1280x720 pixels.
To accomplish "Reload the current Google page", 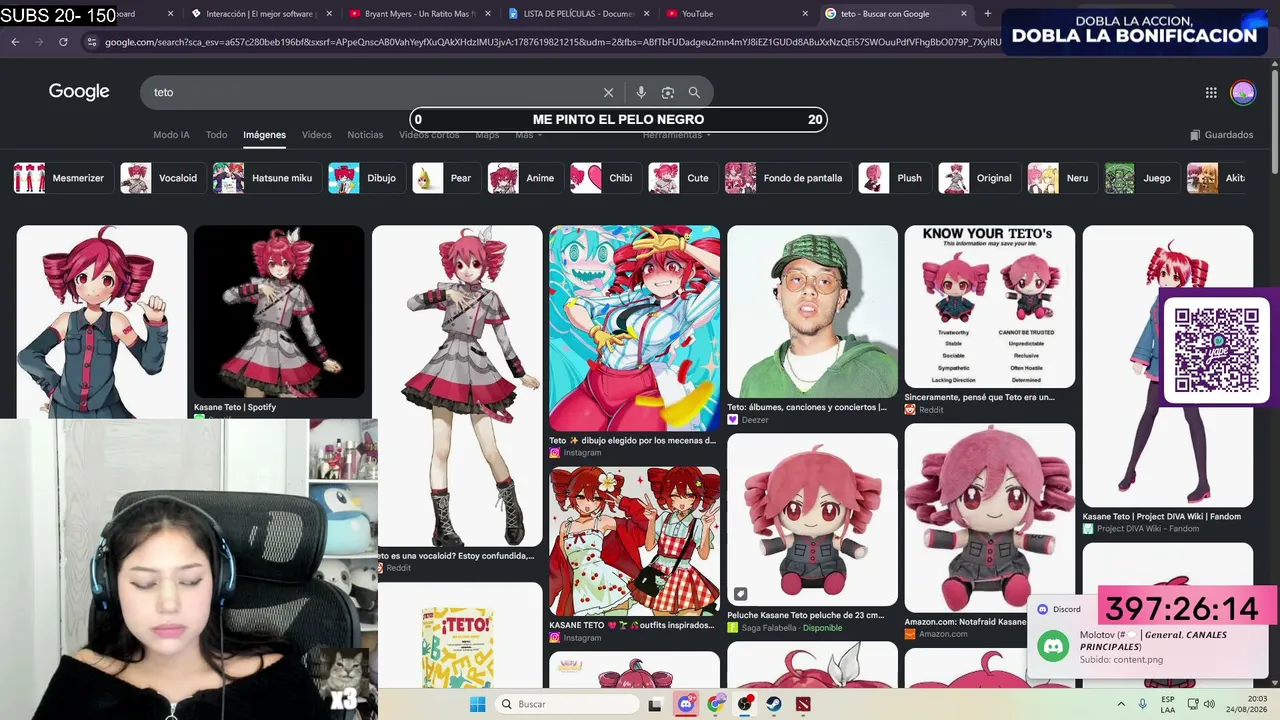I will (x=63, y=42).
